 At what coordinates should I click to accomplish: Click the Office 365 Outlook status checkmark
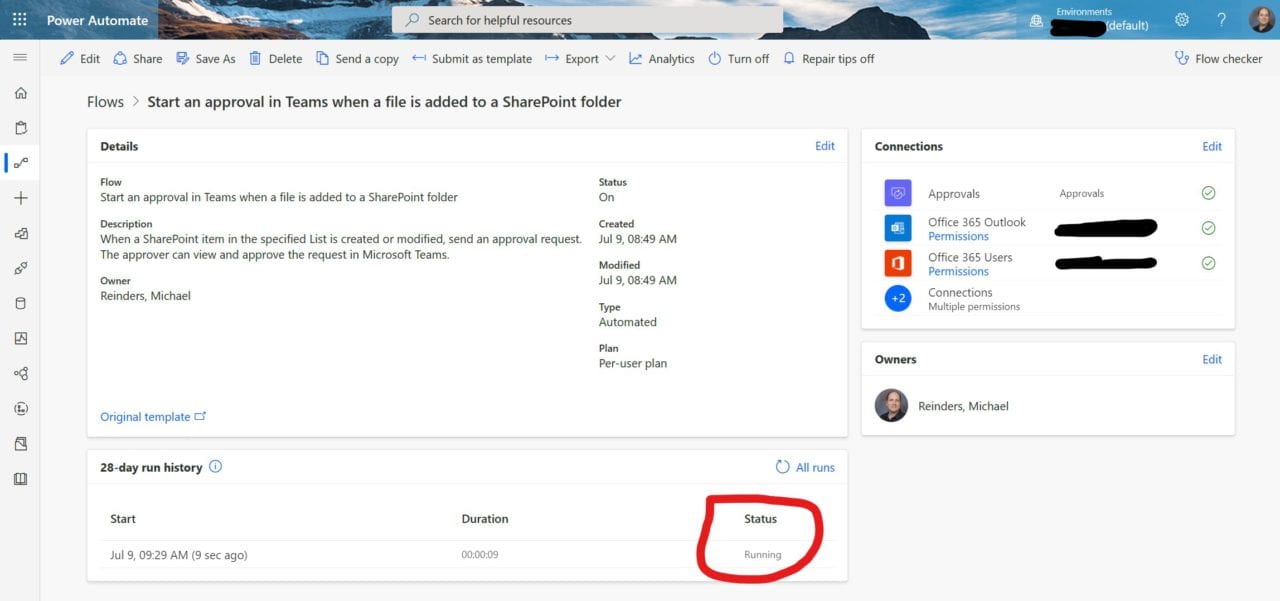tap(1208, 228)
